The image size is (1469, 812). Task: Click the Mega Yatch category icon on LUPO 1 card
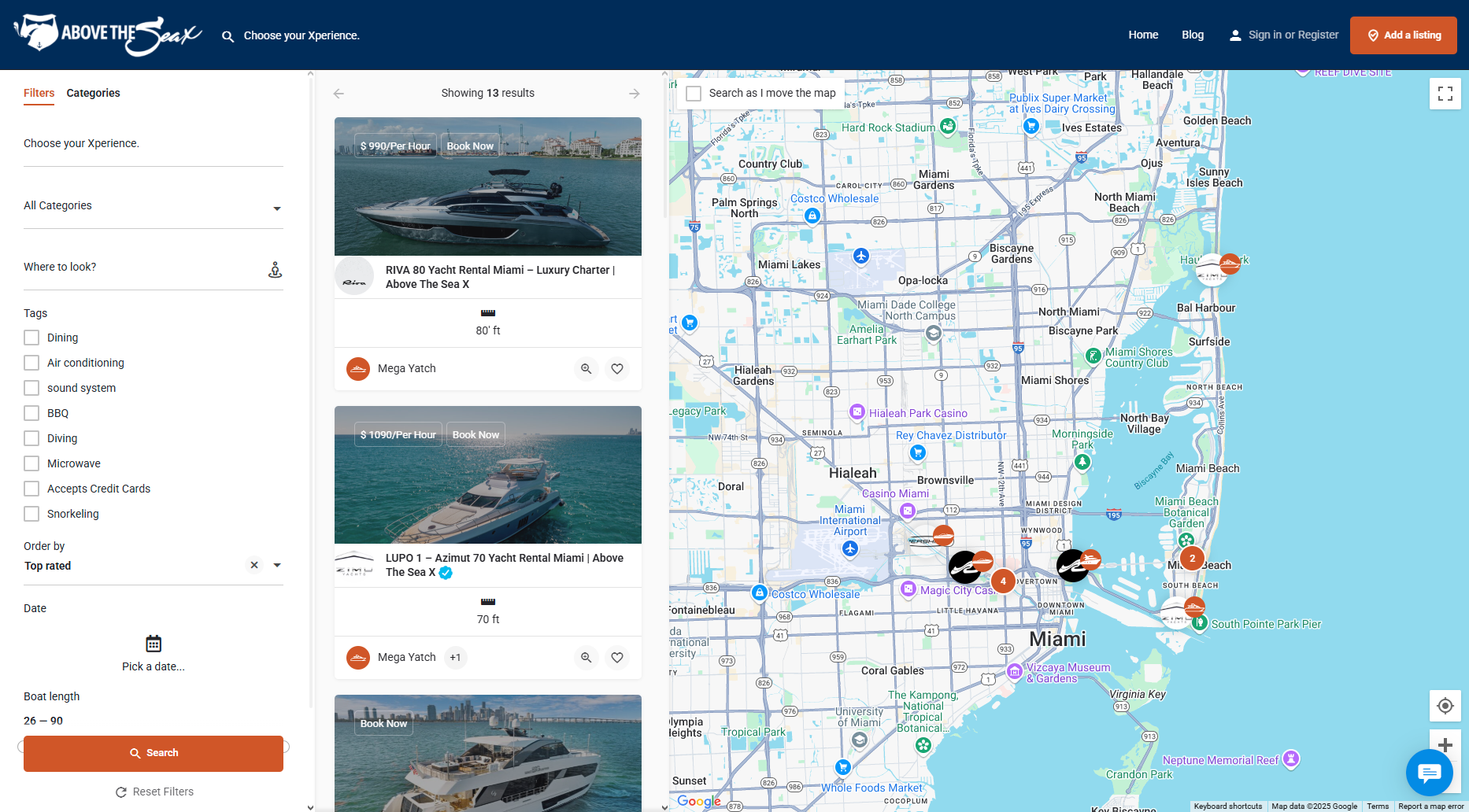point(358,657)
